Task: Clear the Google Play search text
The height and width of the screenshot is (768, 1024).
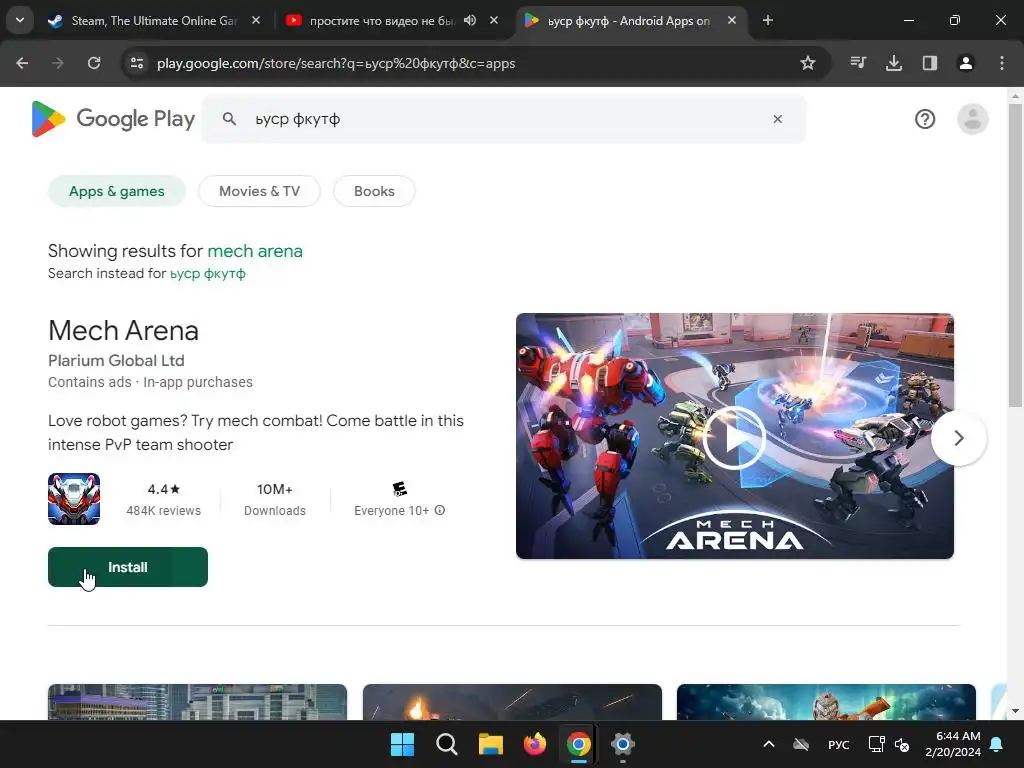Action: [778, 119]
